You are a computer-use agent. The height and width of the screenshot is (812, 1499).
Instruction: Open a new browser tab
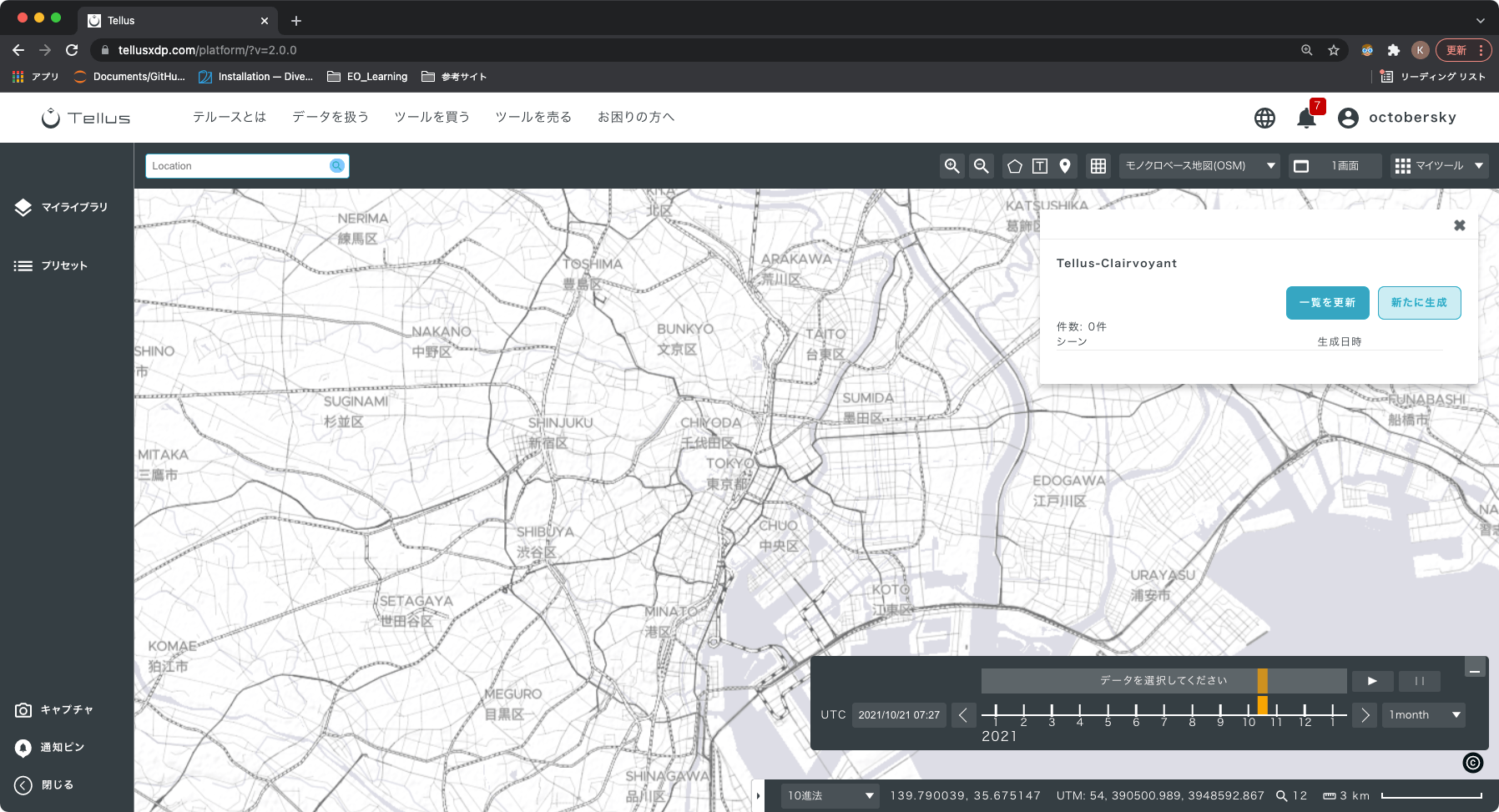pos(296,21)
